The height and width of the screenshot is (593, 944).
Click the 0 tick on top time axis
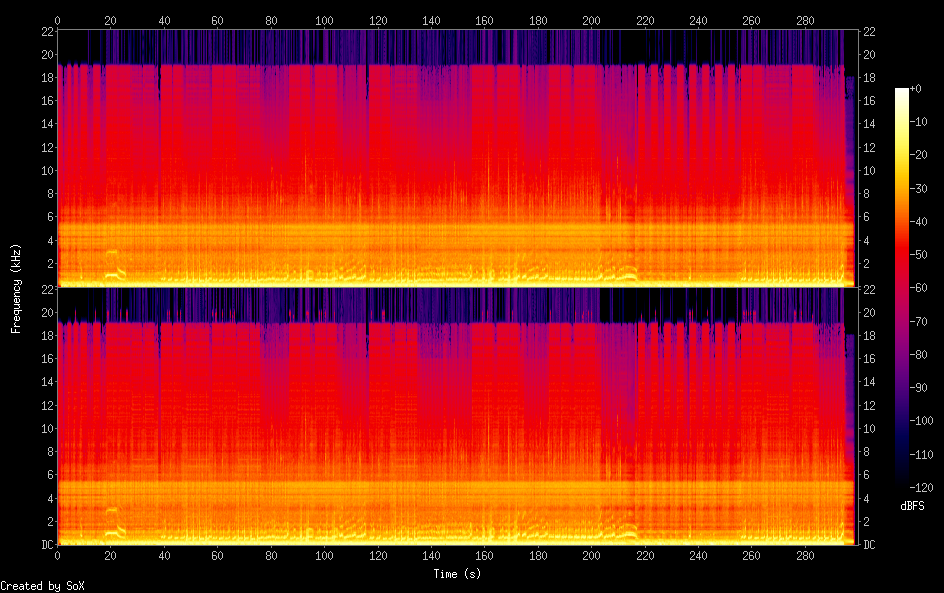tap(57, 20)
